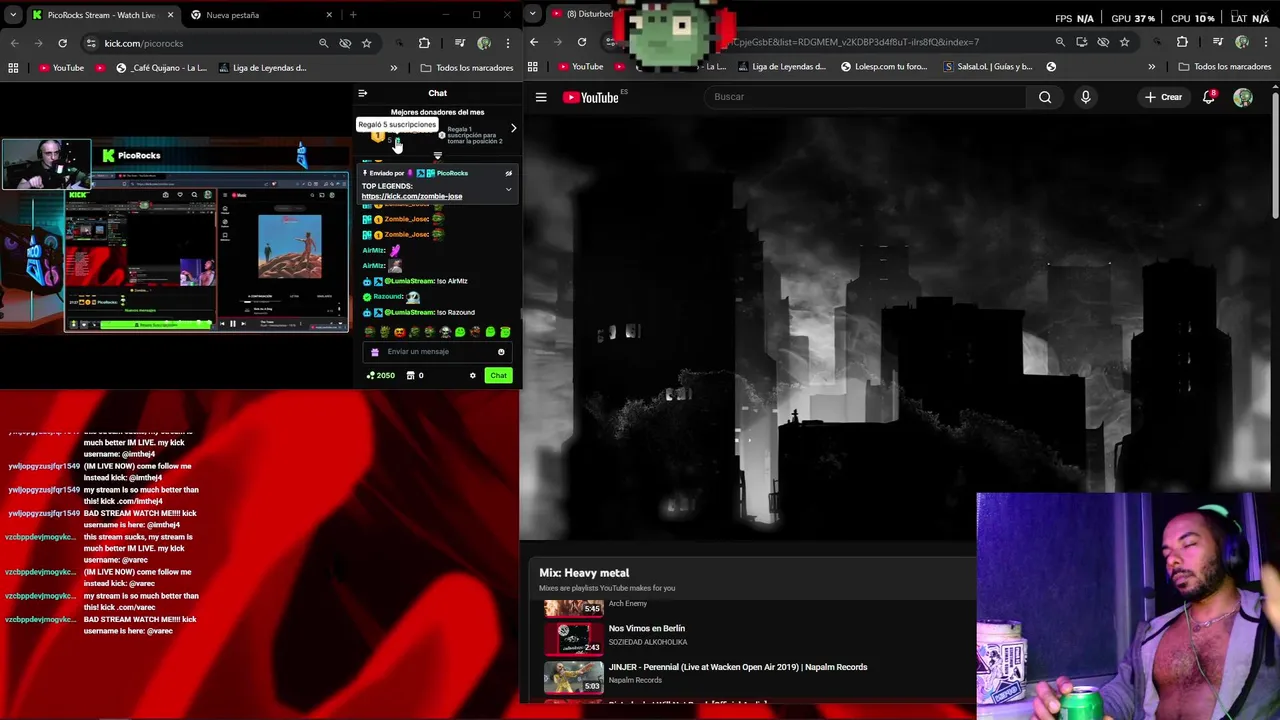
Task: Open SalsaLoL Guías bookmark
Action: [988, 67]
